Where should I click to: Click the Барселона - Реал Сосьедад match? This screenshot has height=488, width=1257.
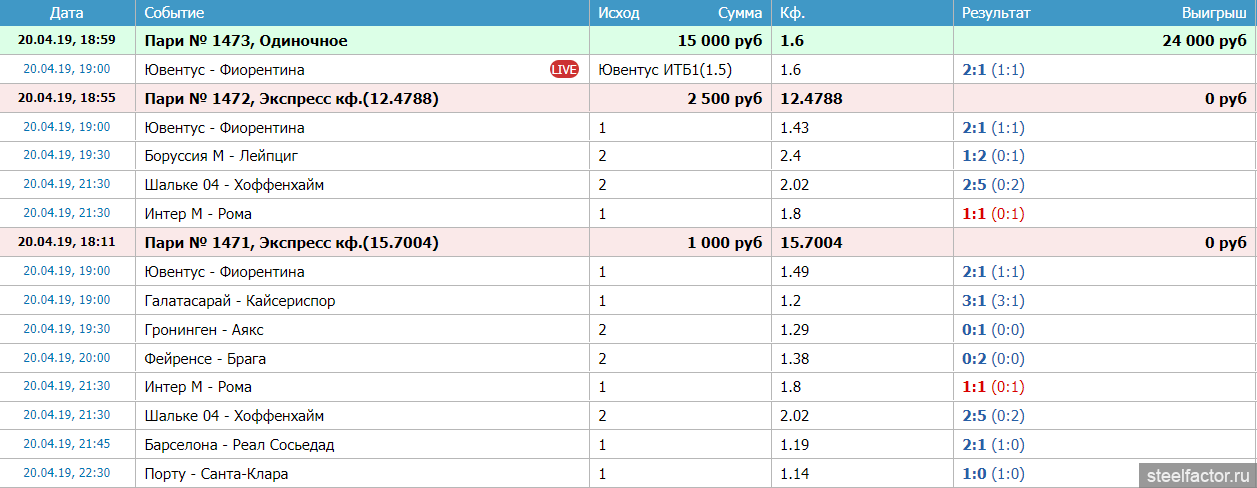239,445
